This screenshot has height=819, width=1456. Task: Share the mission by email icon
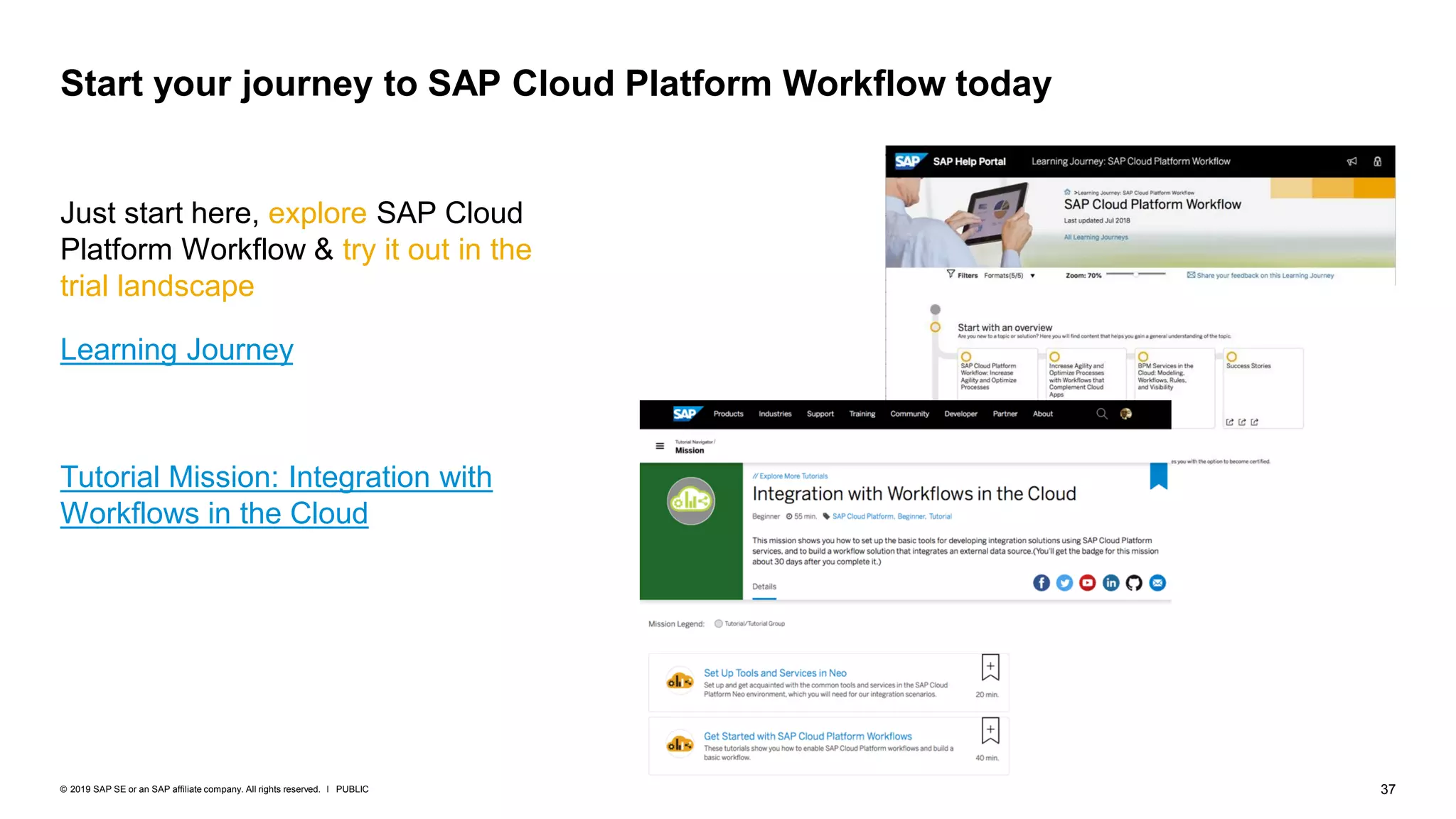[x=1157, y=583]
